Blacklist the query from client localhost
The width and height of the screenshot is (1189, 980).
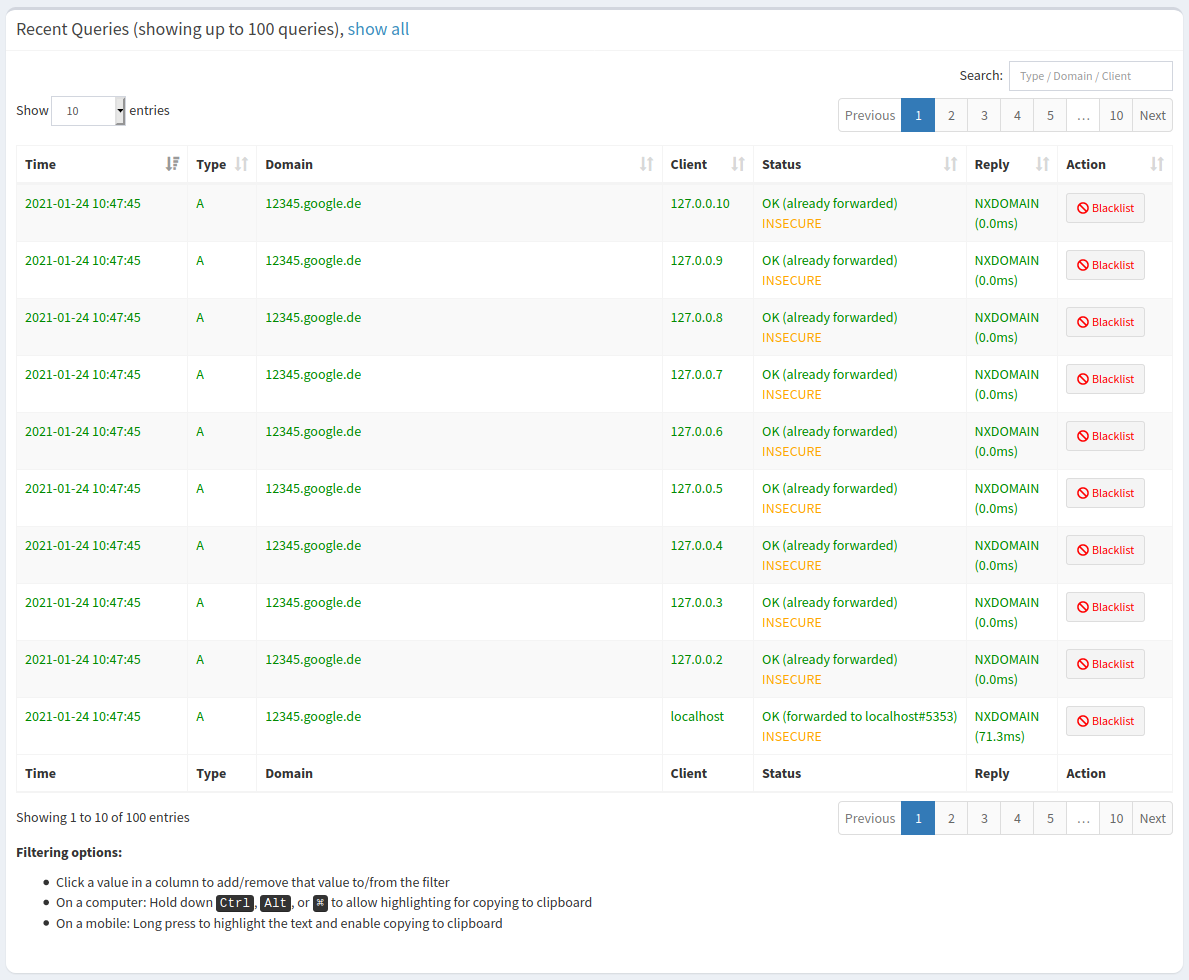(1104, 721)
